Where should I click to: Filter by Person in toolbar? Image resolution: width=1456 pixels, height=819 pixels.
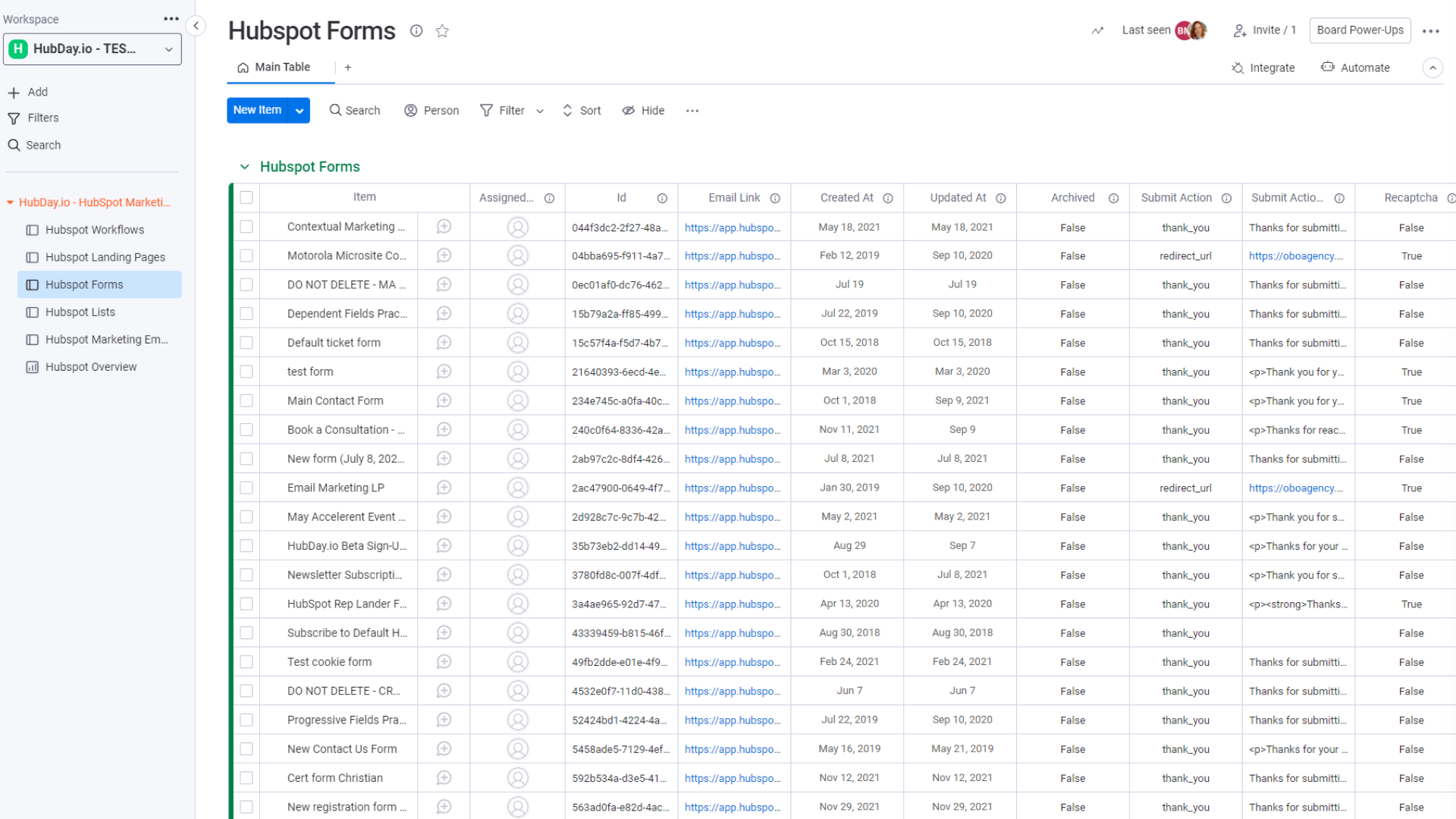pyautogui.click(x=431, y=111)
